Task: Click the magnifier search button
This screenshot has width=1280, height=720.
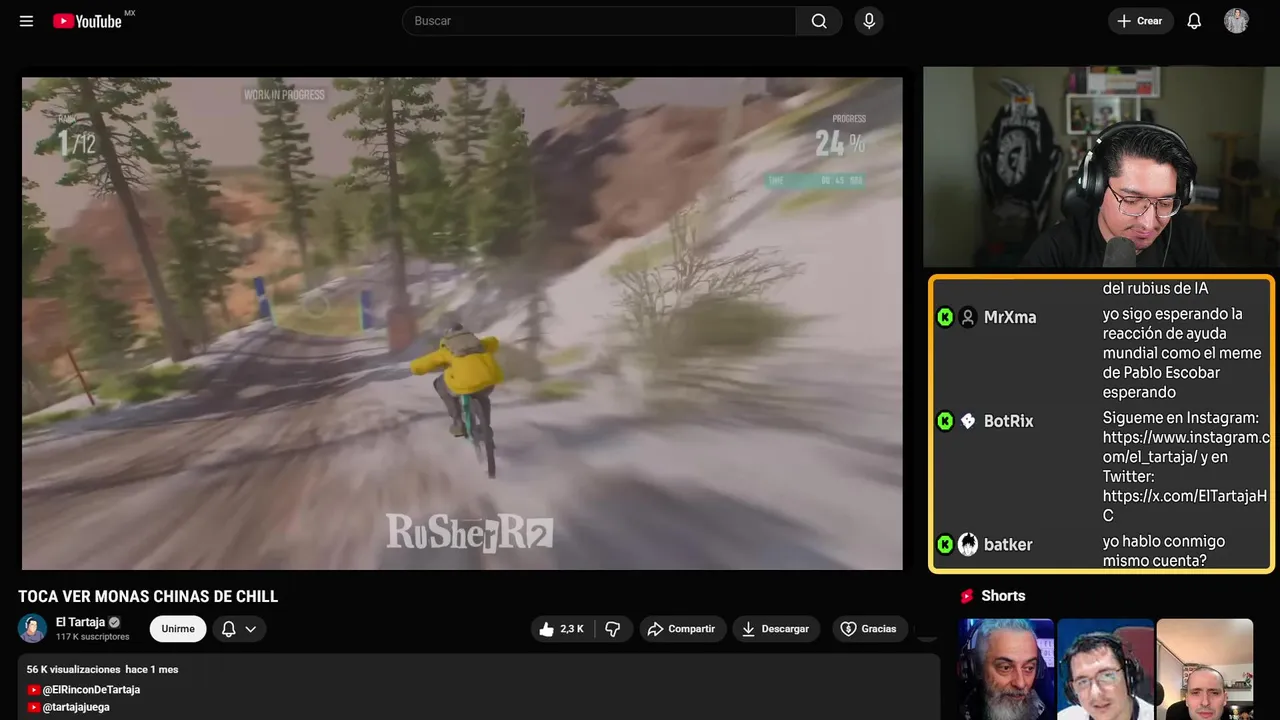Action: pyautogui.click(x=819, y=21)
